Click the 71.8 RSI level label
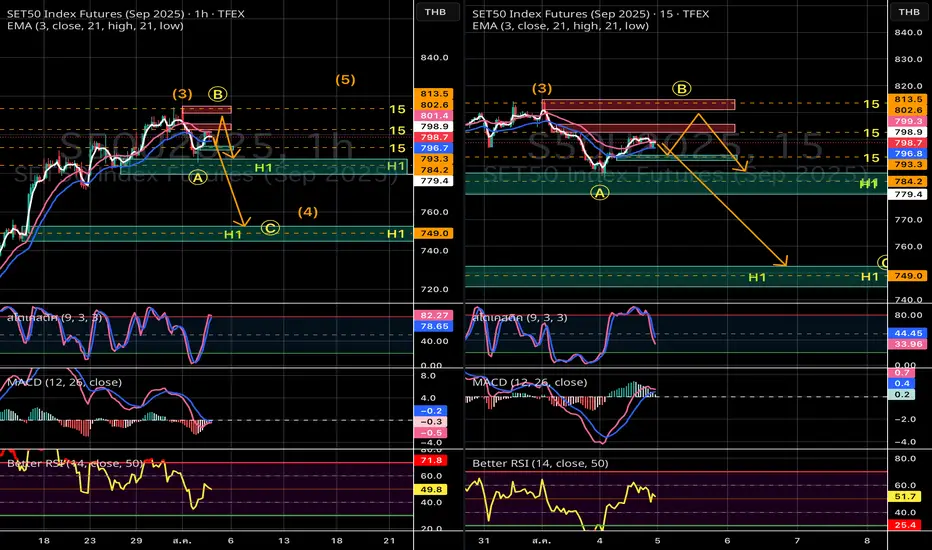Viewport: 932px width, 550px height. click(x=430, y=460)
